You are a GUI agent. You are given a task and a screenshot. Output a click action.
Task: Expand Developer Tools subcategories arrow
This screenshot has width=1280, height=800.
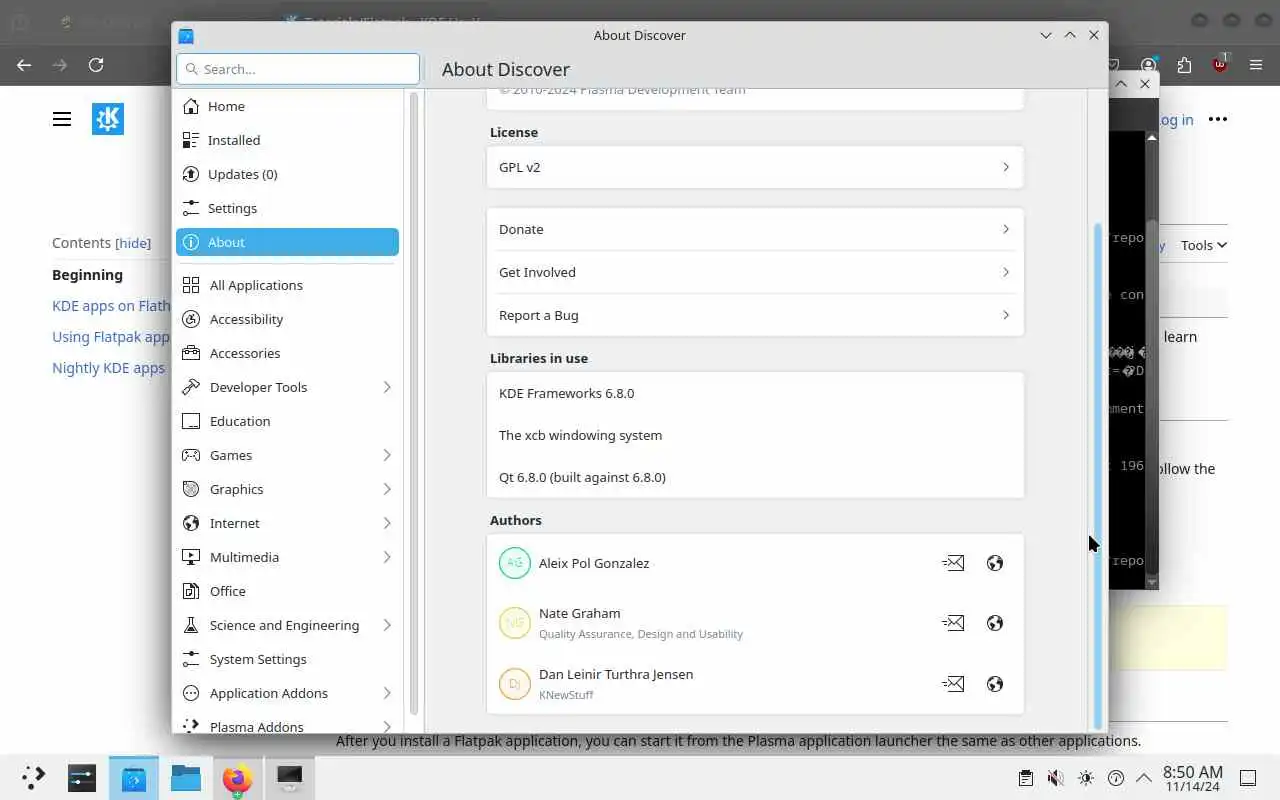[387, 387]
